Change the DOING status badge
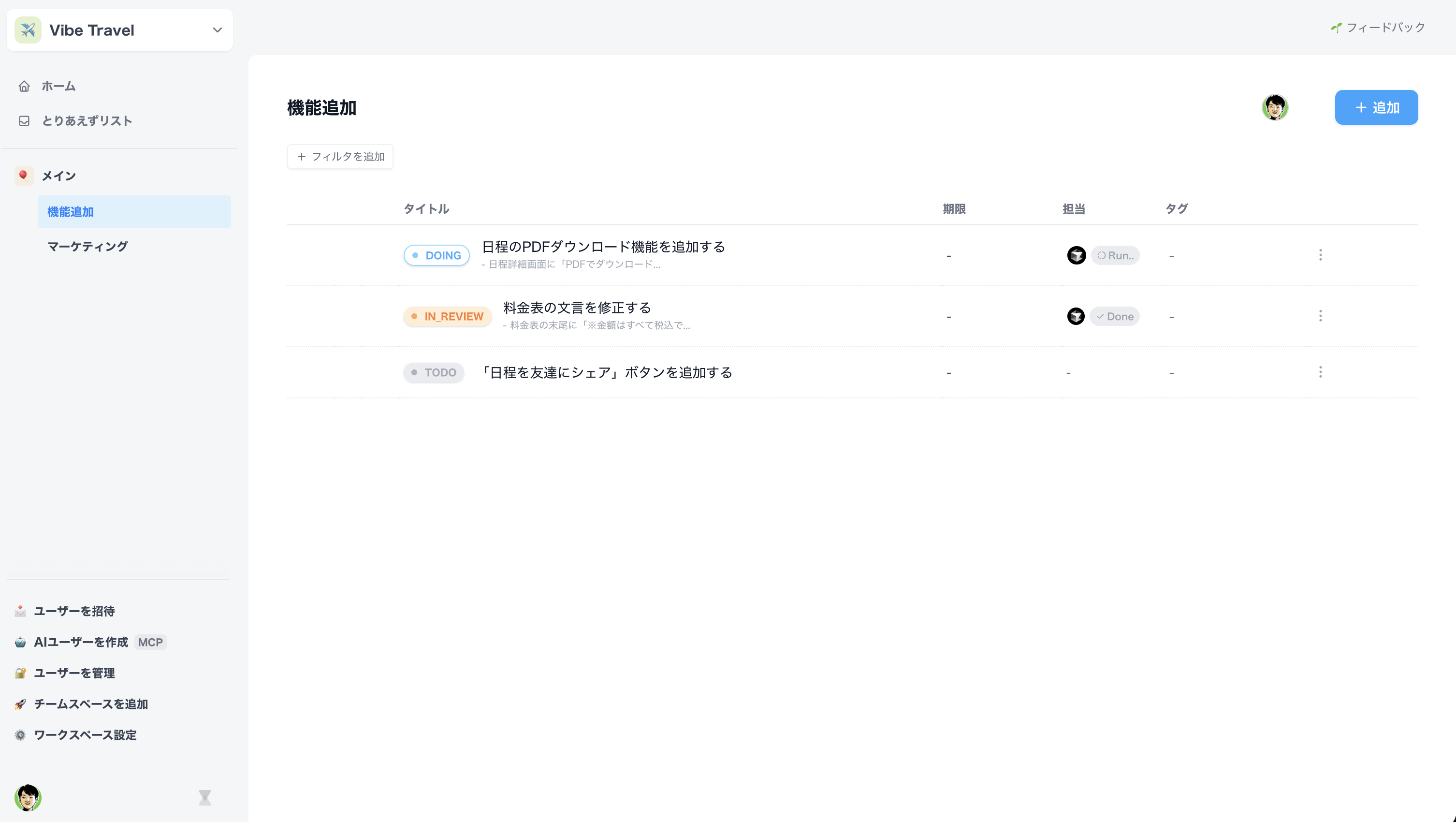Viewport: 1456px width, 822px height. 437,255
